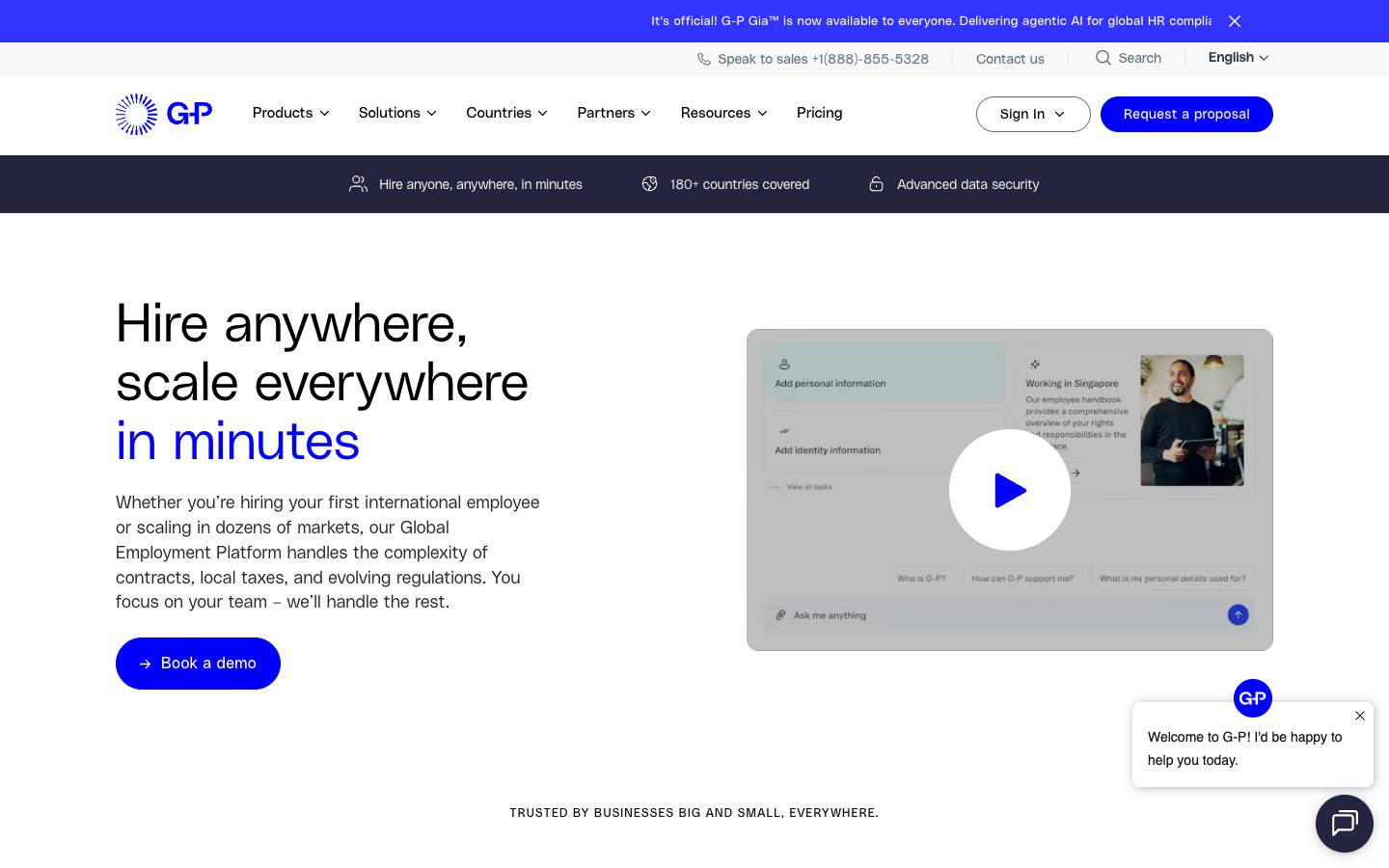
Task: Click the people icon by Hire anyone
Action: coord(358,184)
